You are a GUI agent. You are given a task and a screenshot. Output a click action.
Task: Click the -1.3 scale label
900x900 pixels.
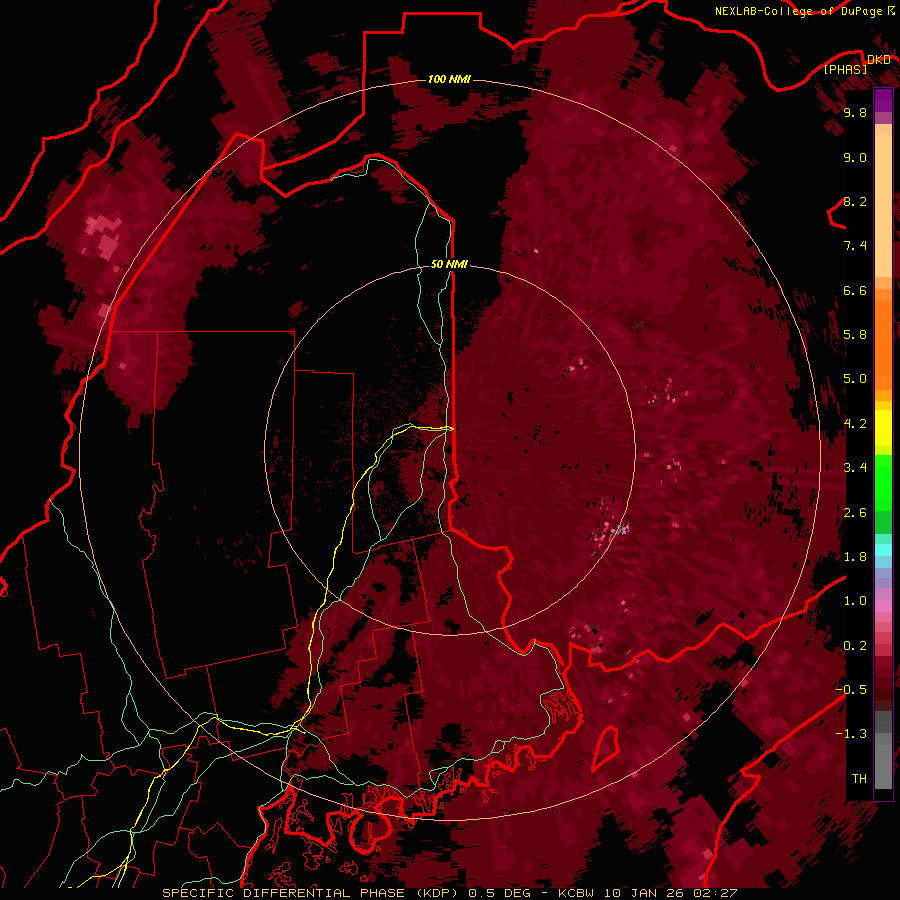(851, 734)
